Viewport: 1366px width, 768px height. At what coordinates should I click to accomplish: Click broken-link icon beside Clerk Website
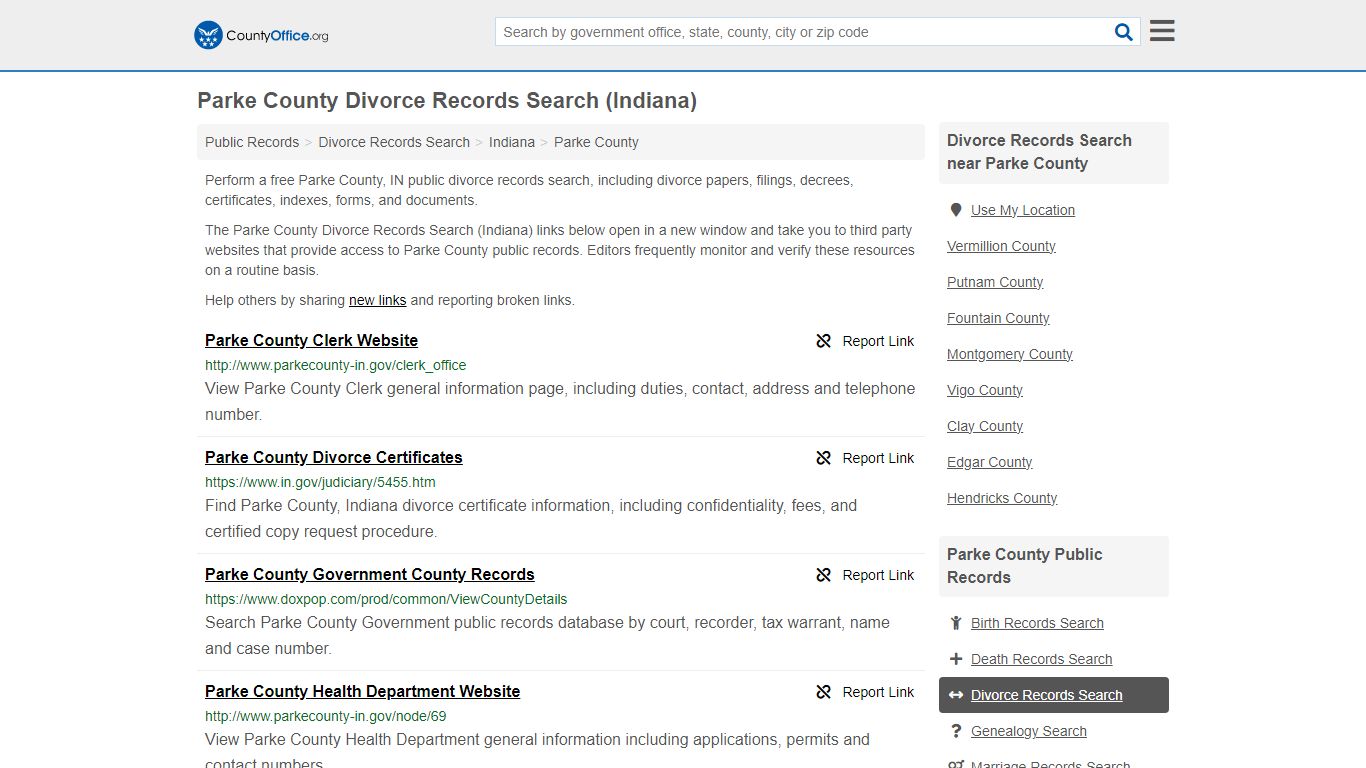(824, 341)
